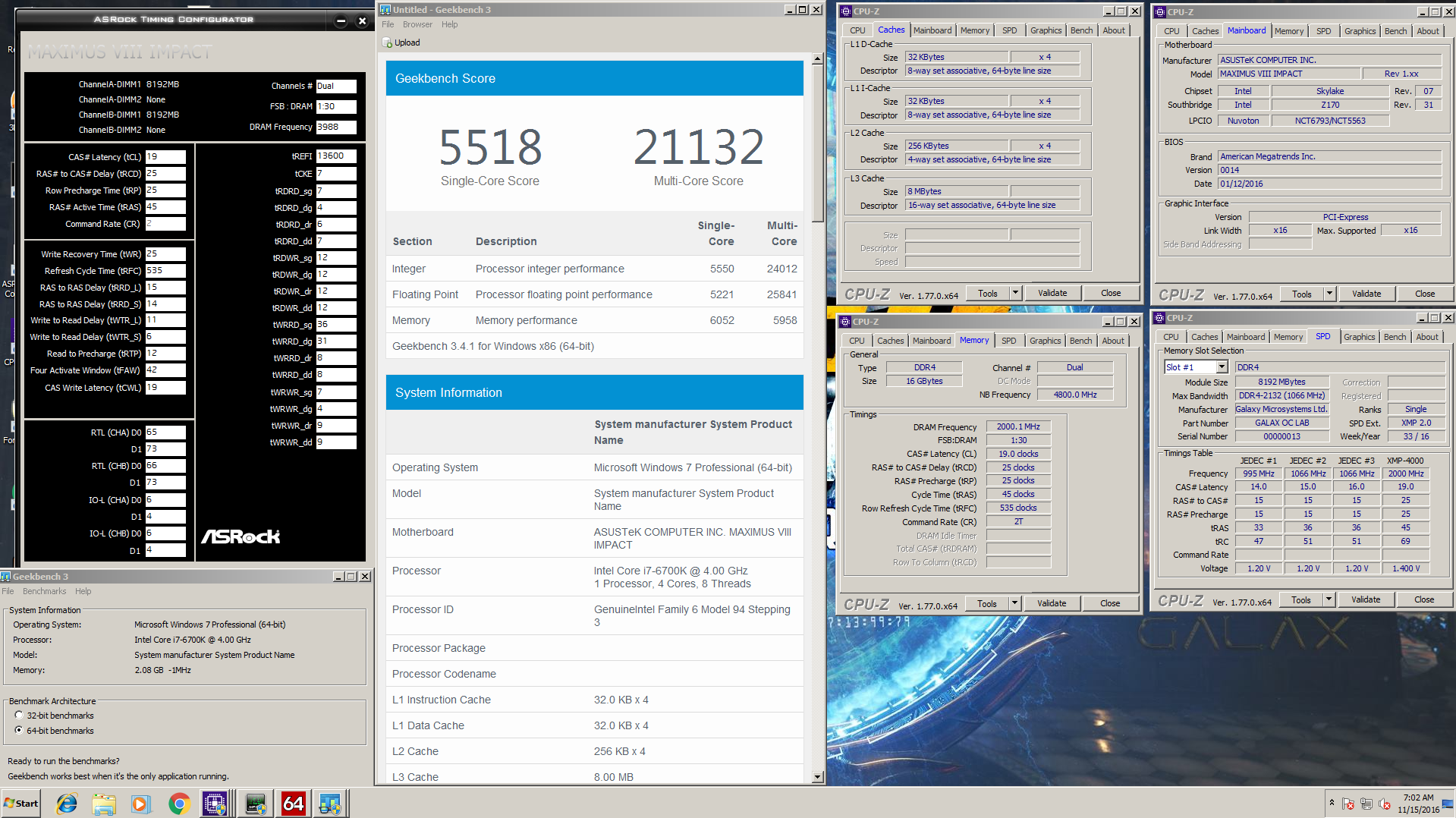Open SPD tab in CPU-Z Memory window
The width and height of the screenshot is (1456, 818).
pyautogui.click(x=1008, y=341)
